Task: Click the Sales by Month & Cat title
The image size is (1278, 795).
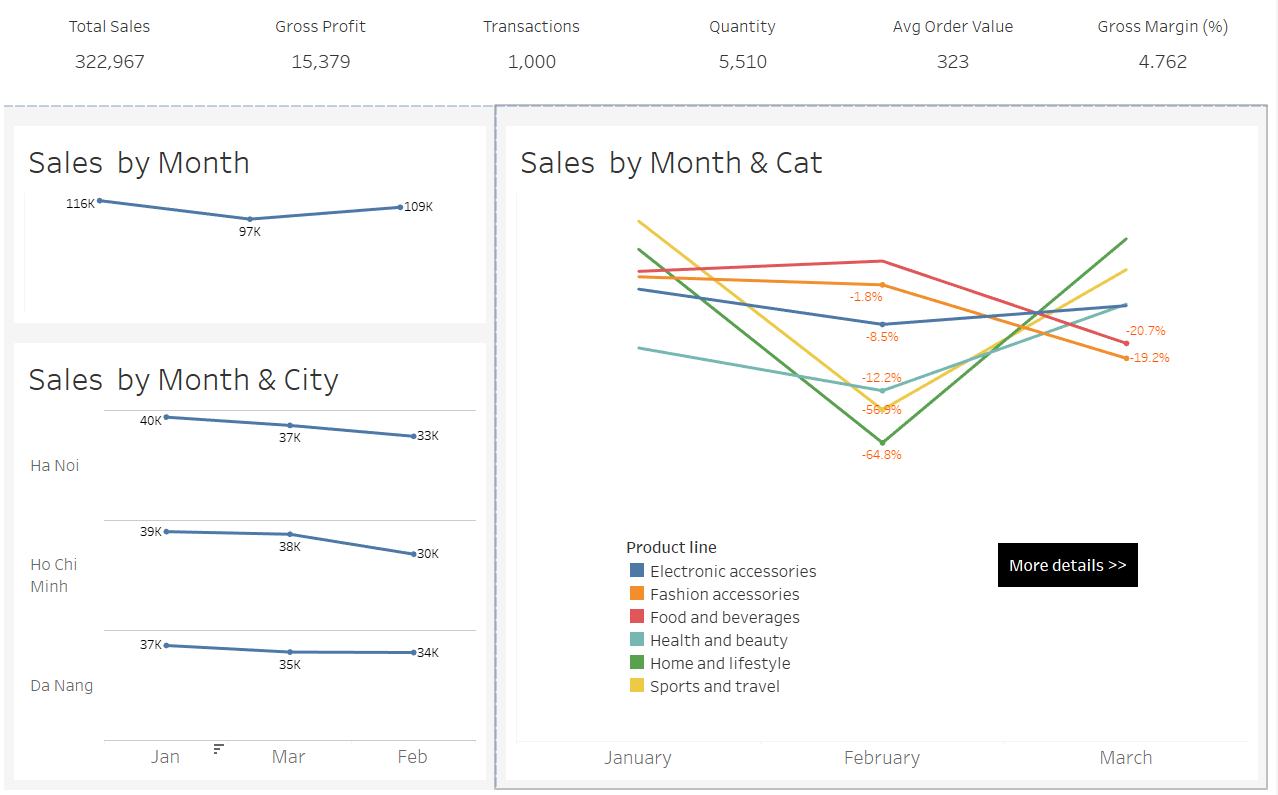Action: [671, 163]
